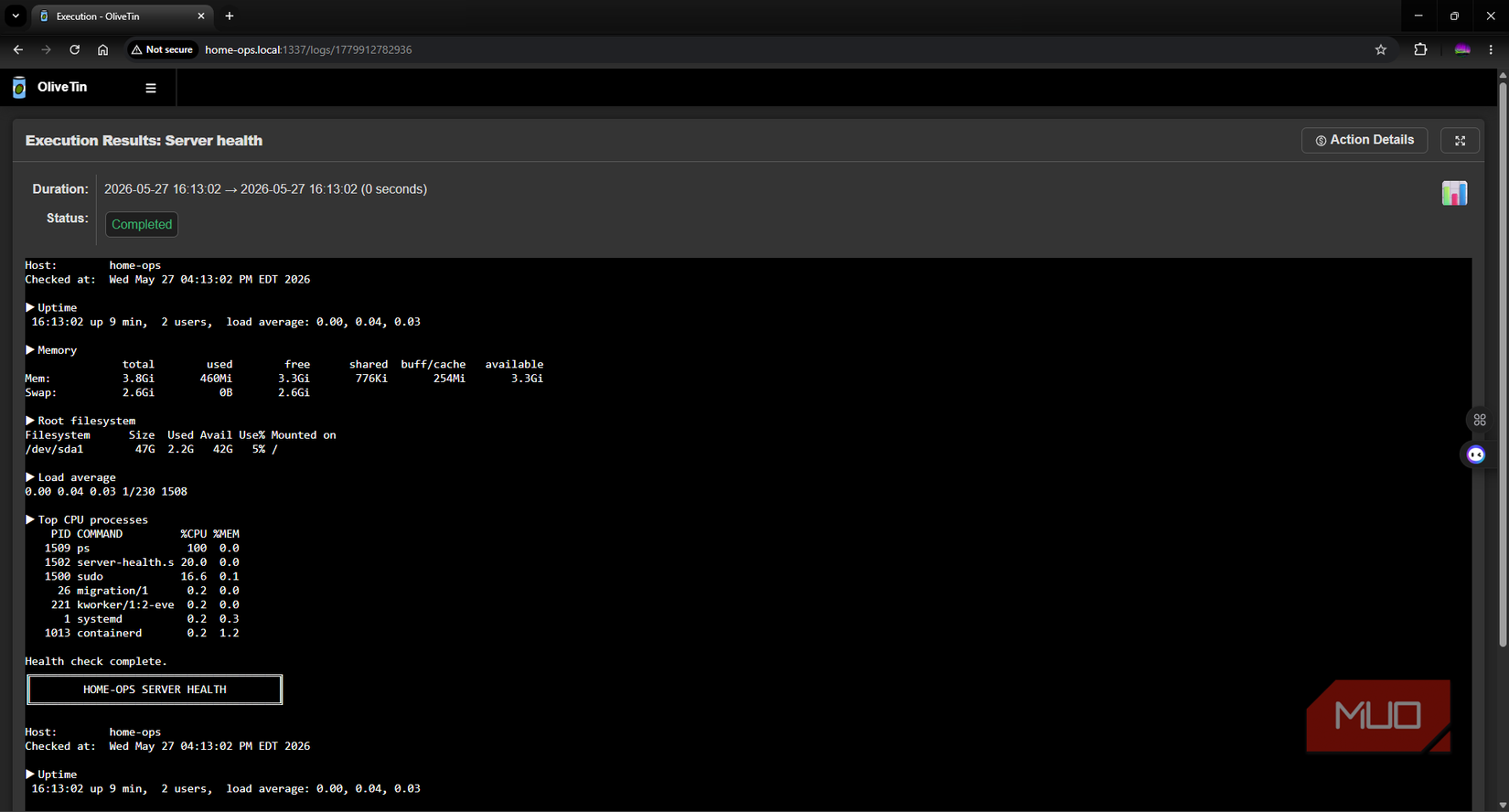Open a new browser tab
Screen dimensions: 1509x812
230,16
